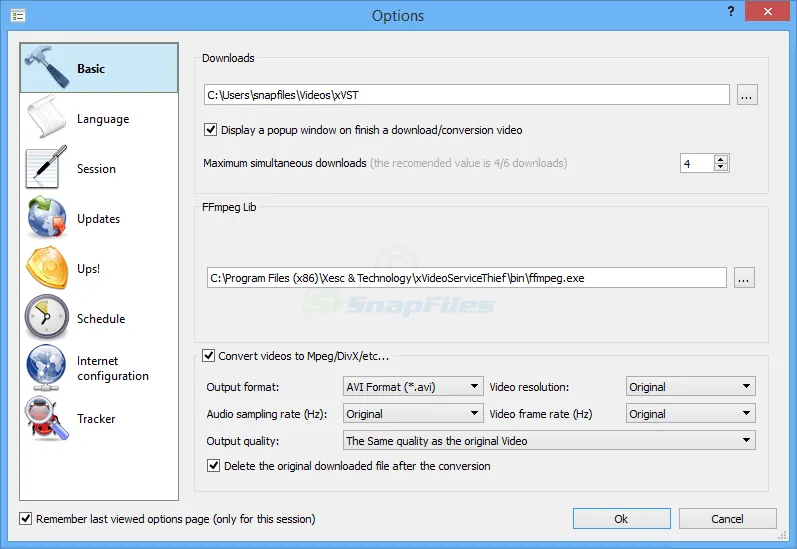
Task: Toggle popup window on finished download checkbox
Action: coord(210,130)
